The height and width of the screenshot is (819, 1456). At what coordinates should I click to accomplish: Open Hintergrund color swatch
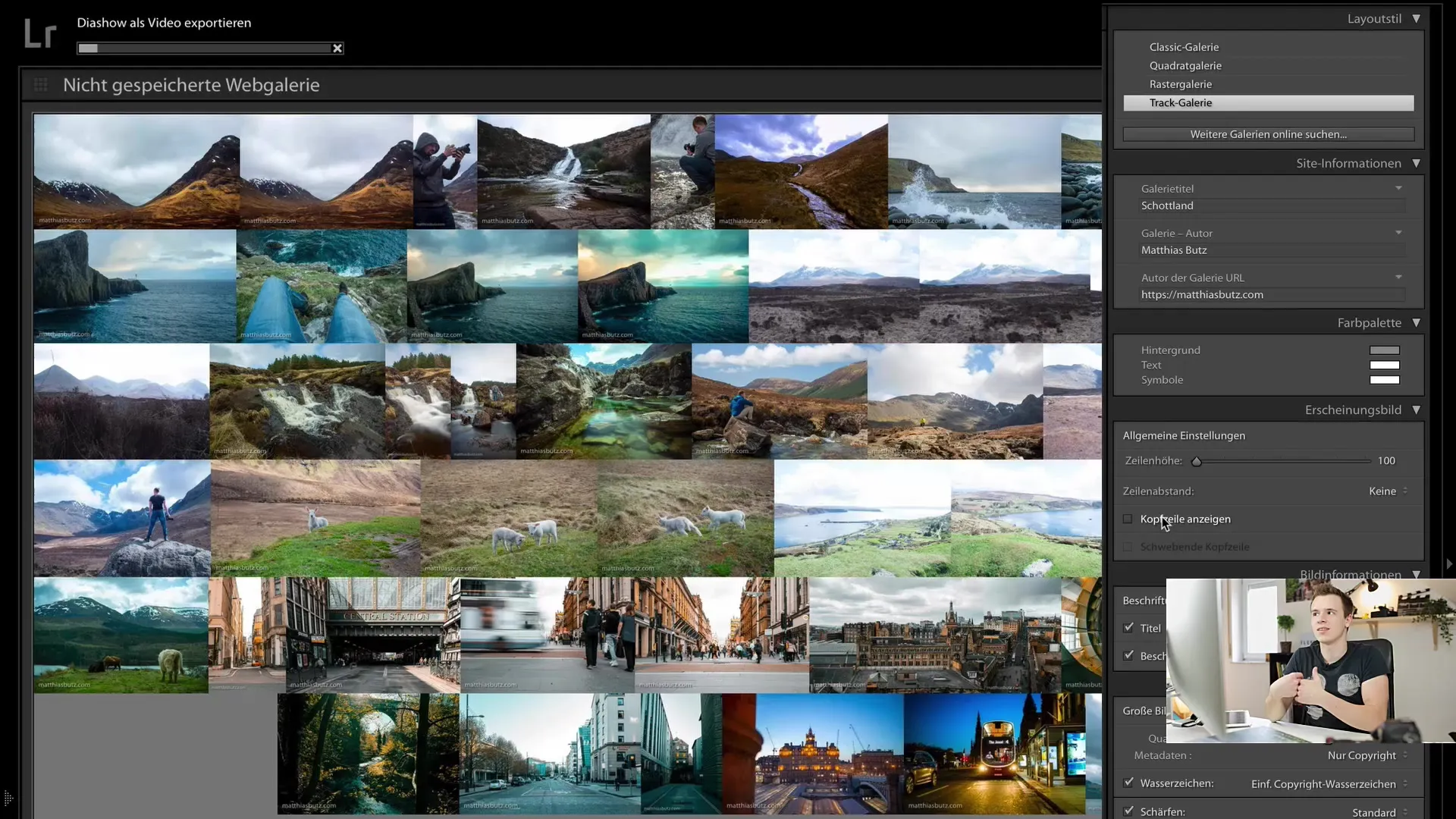[1384, 350]
